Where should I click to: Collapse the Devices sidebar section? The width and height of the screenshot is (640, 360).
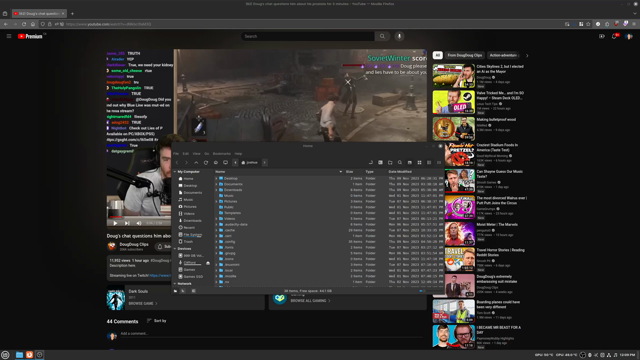point(175,249)
